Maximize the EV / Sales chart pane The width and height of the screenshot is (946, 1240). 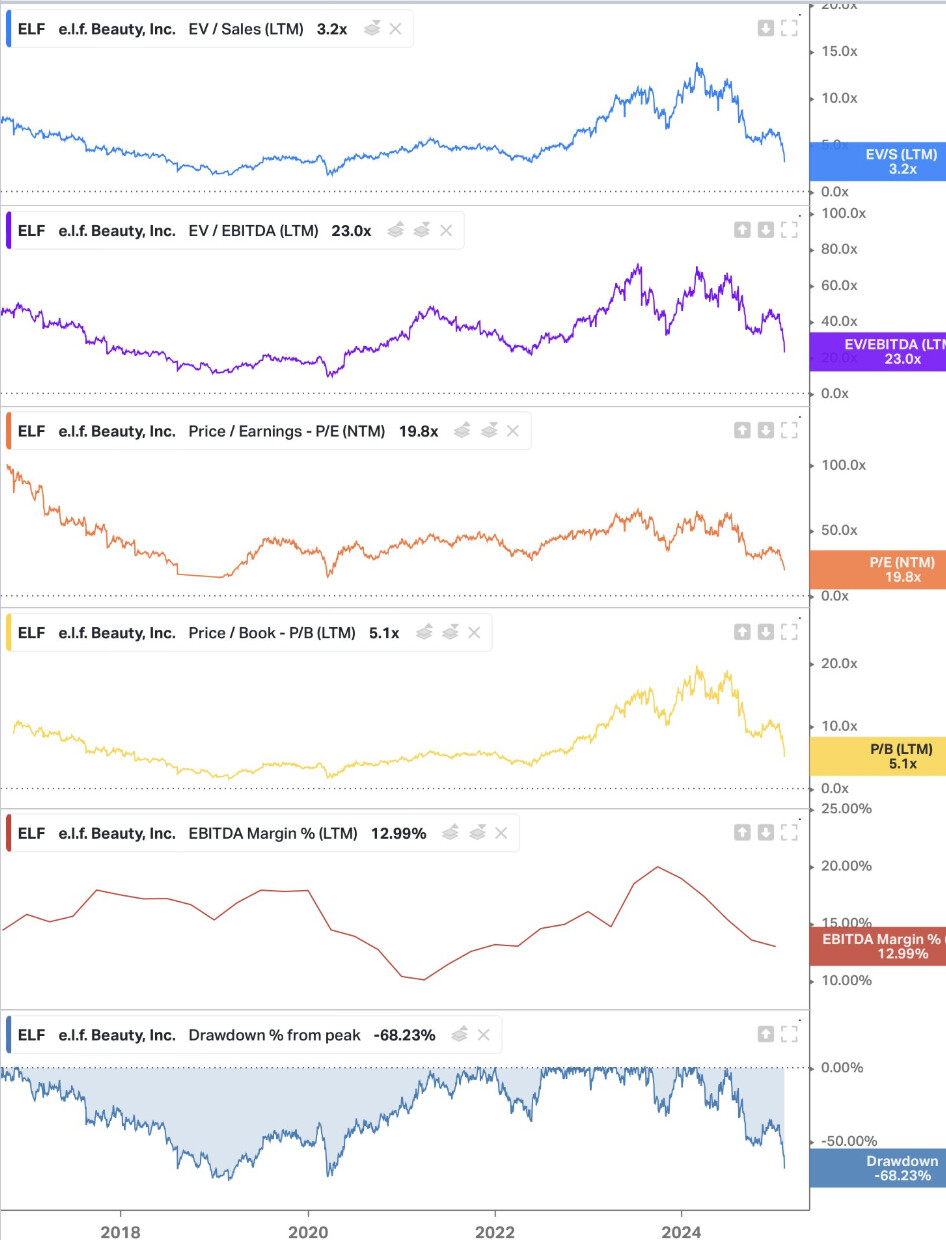pyautogui.click(x=790, y=29)
